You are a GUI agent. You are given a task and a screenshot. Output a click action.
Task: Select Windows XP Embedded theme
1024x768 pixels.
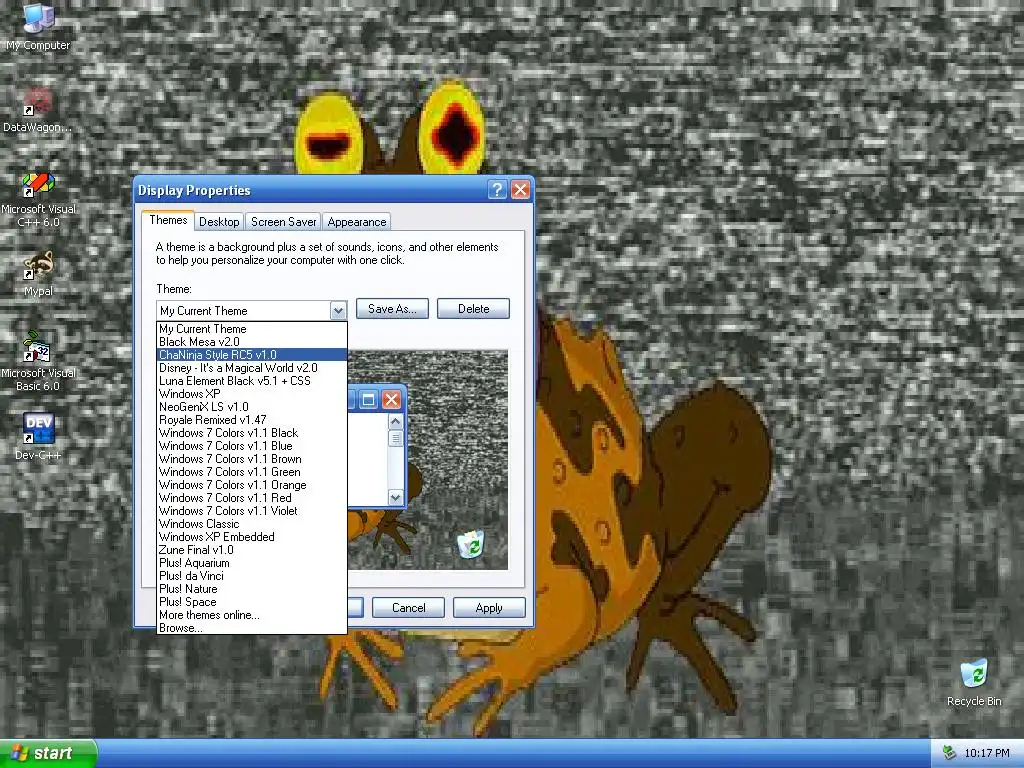click(251, 537)
